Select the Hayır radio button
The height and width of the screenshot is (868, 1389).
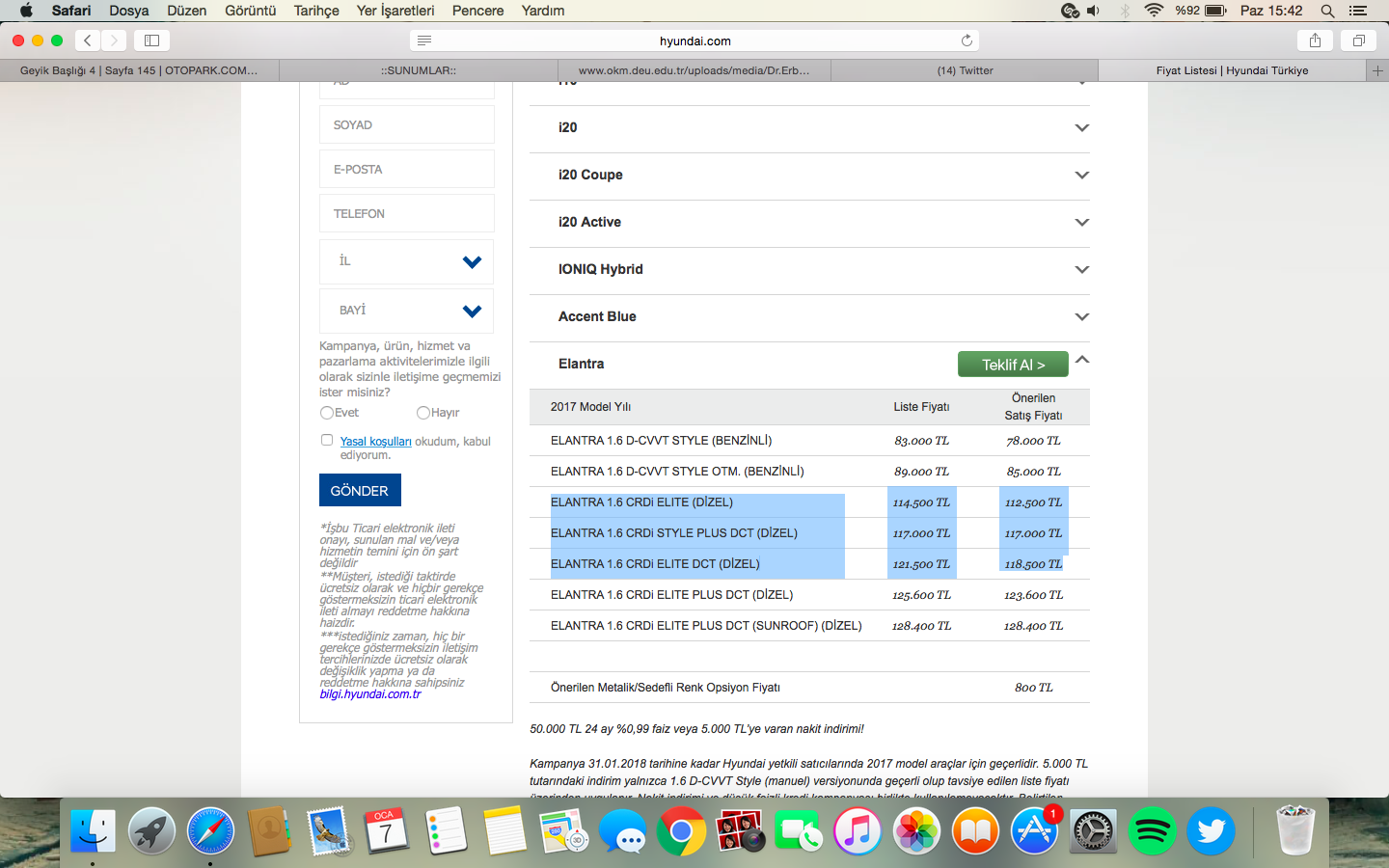click(x=422, y=413)
